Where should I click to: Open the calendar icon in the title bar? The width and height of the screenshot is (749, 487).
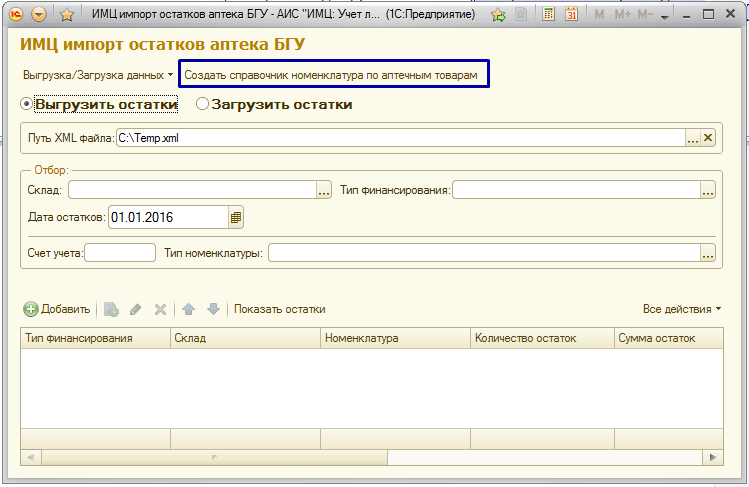(571, 15)
